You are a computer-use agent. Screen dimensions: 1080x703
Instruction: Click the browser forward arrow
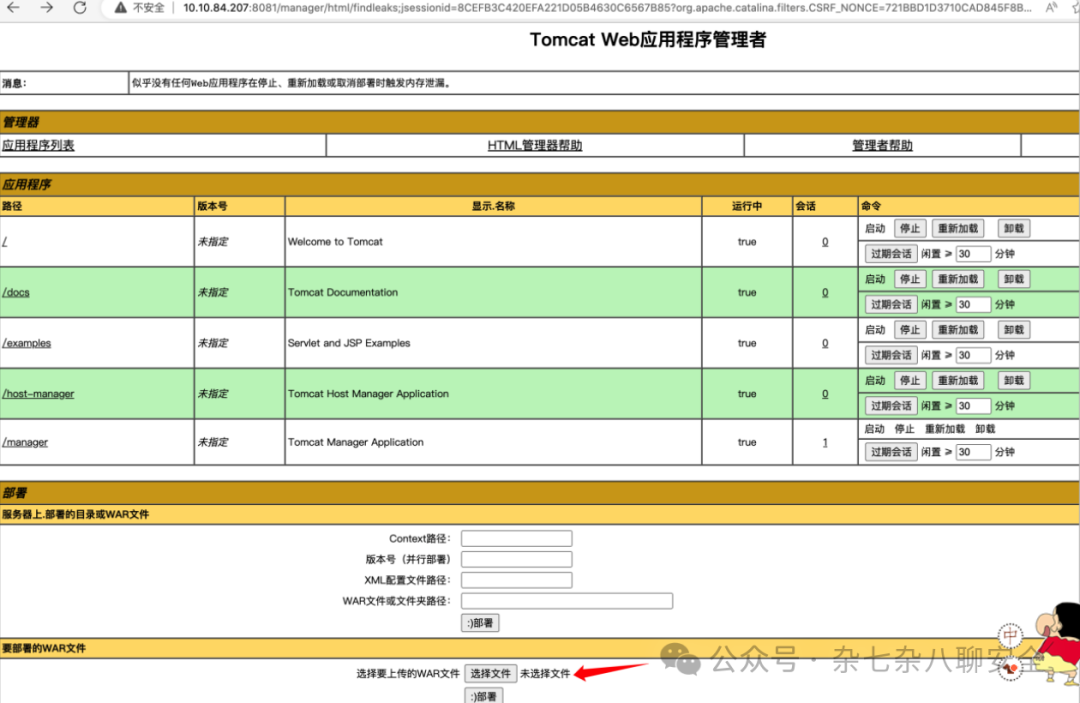tap(46, 8)
